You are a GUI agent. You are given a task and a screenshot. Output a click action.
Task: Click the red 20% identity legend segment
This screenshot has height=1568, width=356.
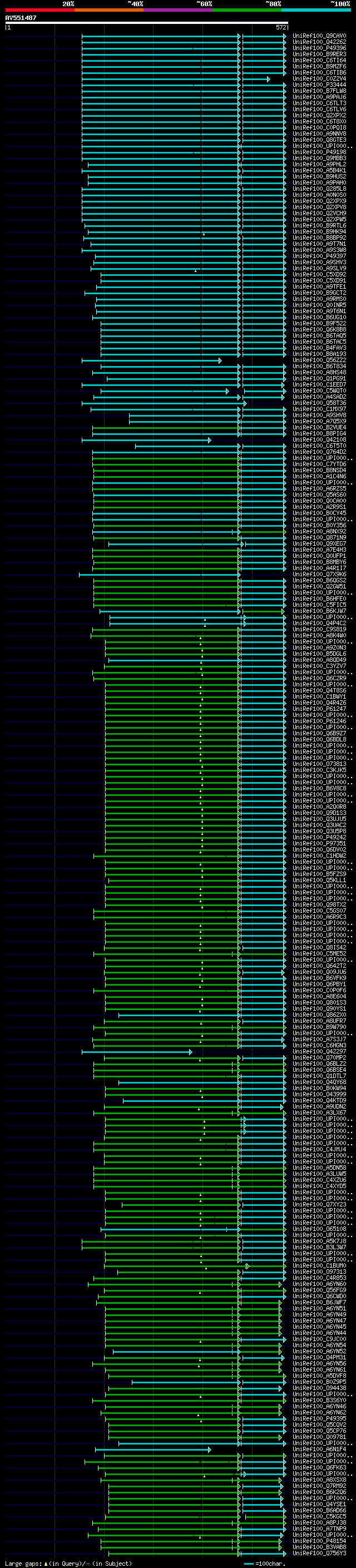click(x=39, y=10)
